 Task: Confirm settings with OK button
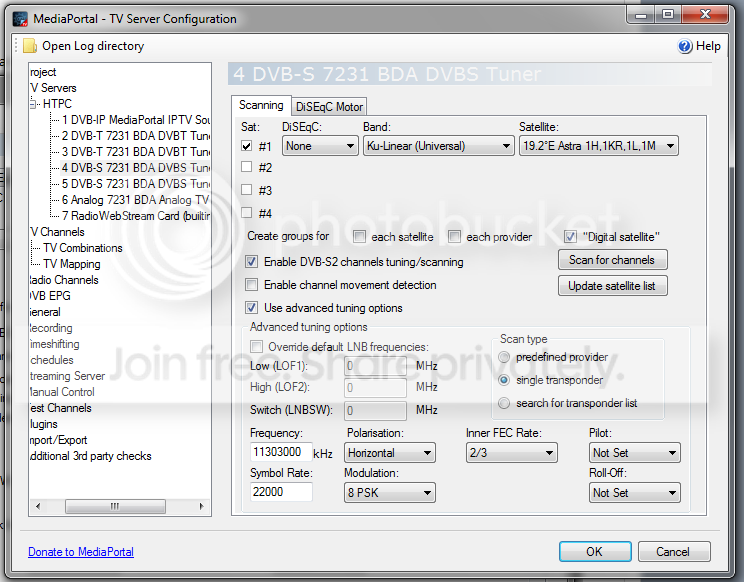[x=595, y=552]
